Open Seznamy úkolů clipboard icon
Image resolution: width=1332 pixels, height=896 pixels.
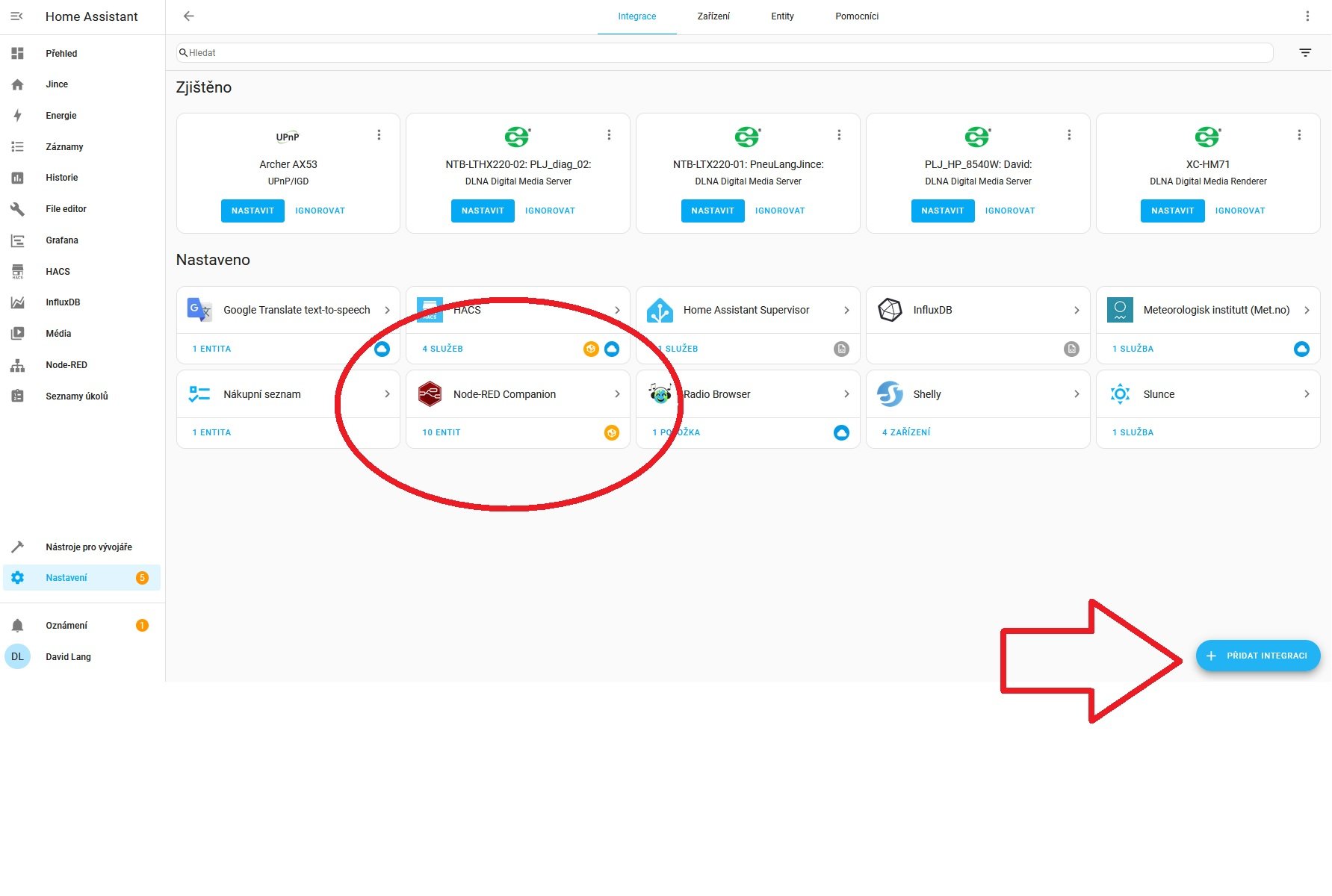(17, 396)
